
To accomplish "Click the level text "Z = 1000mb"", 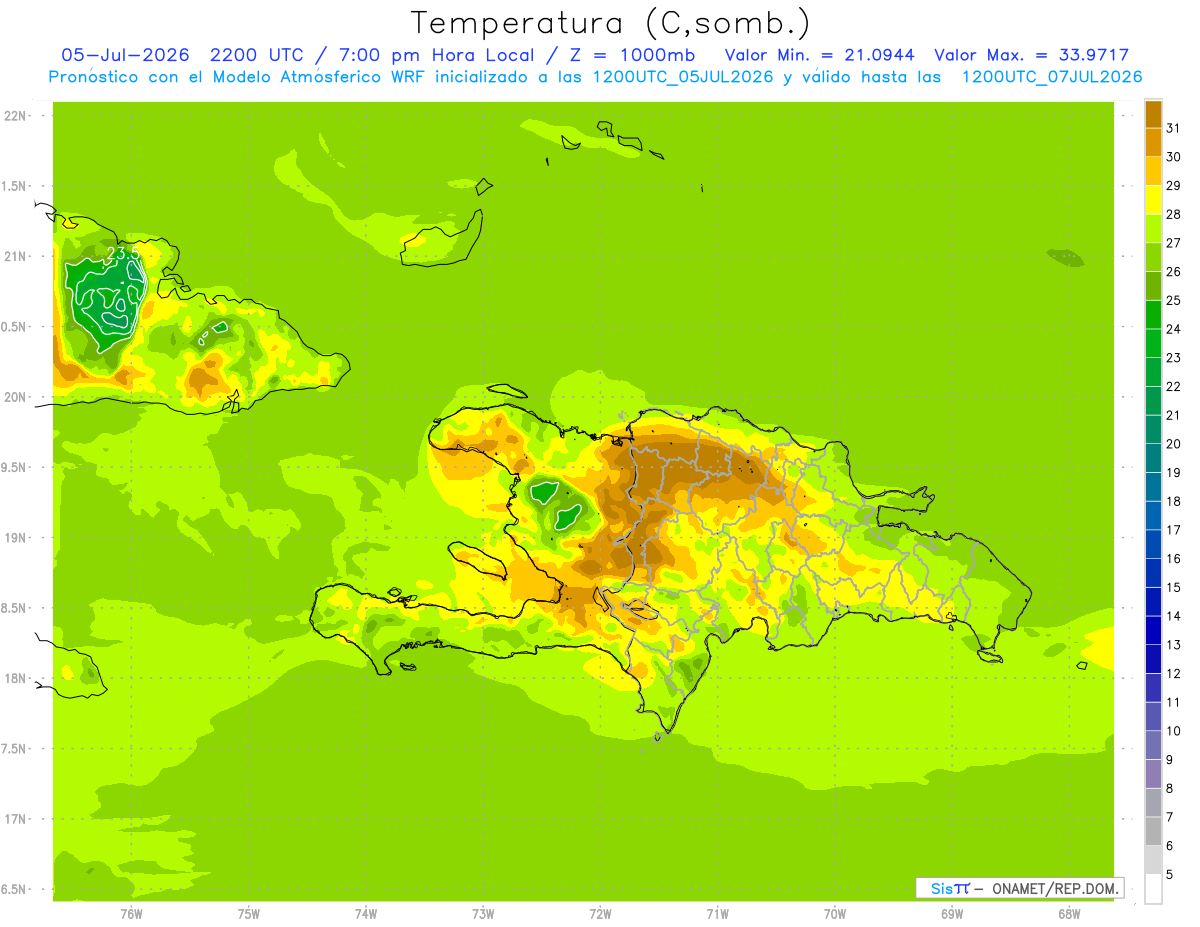I will [x=632, y=55].
